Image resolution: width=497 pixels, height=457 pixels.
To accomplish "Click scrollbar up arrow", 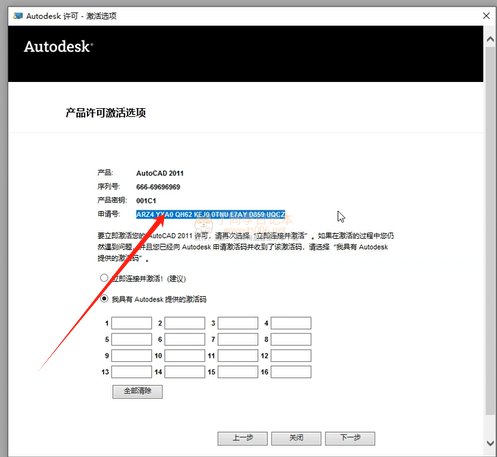I will 490,39.
